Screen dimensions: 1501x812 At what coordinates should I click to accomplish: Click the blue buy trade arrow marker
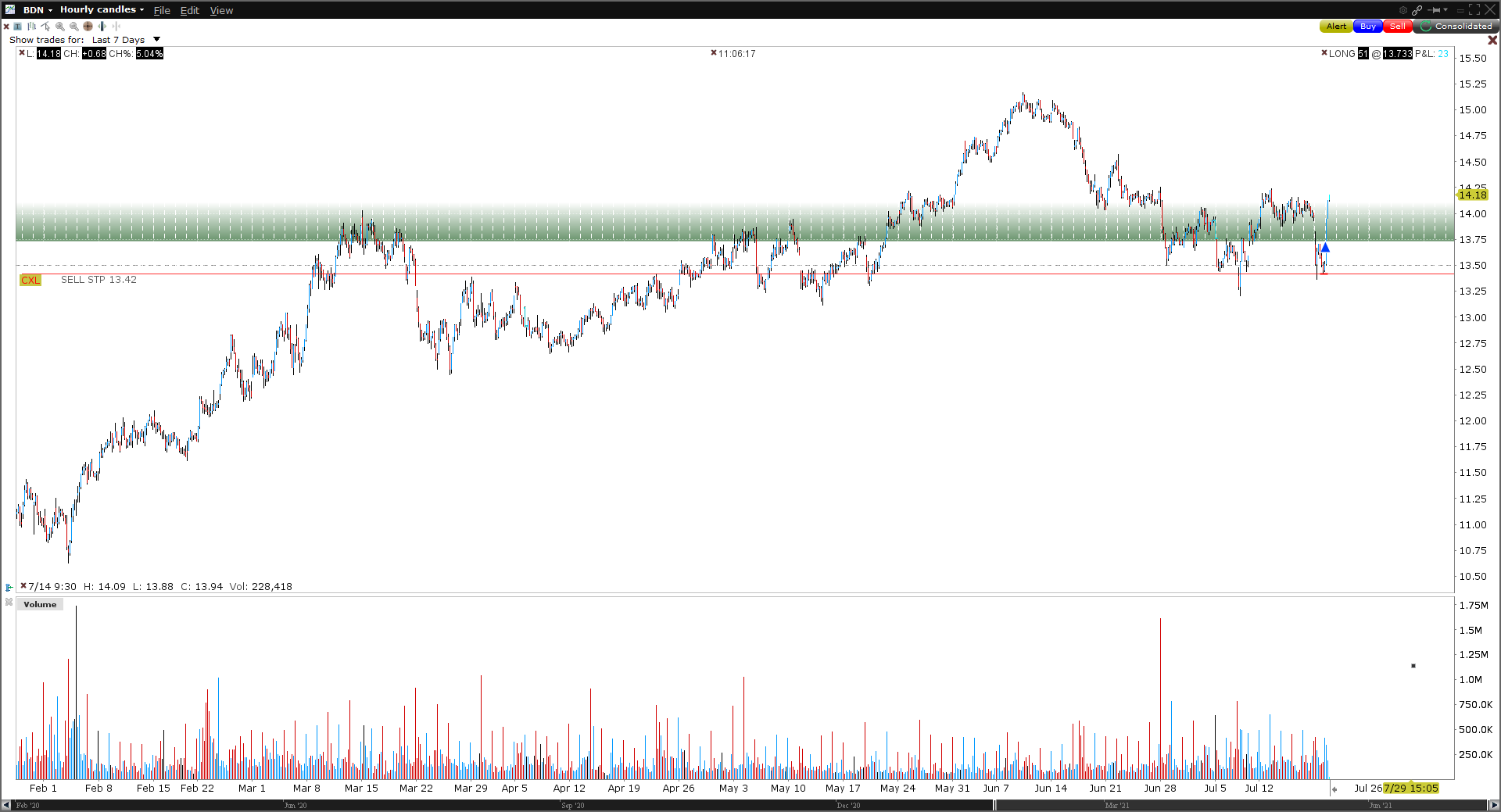click(1325, 248)
